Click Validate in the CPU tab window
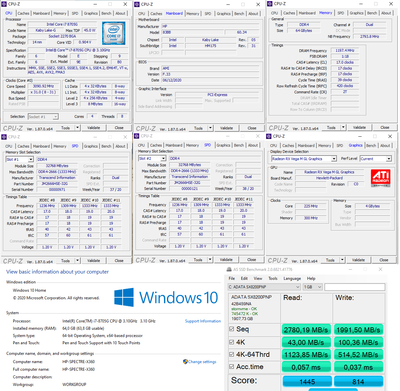Viewport: 400px width, 391px height. pos(93,128)
